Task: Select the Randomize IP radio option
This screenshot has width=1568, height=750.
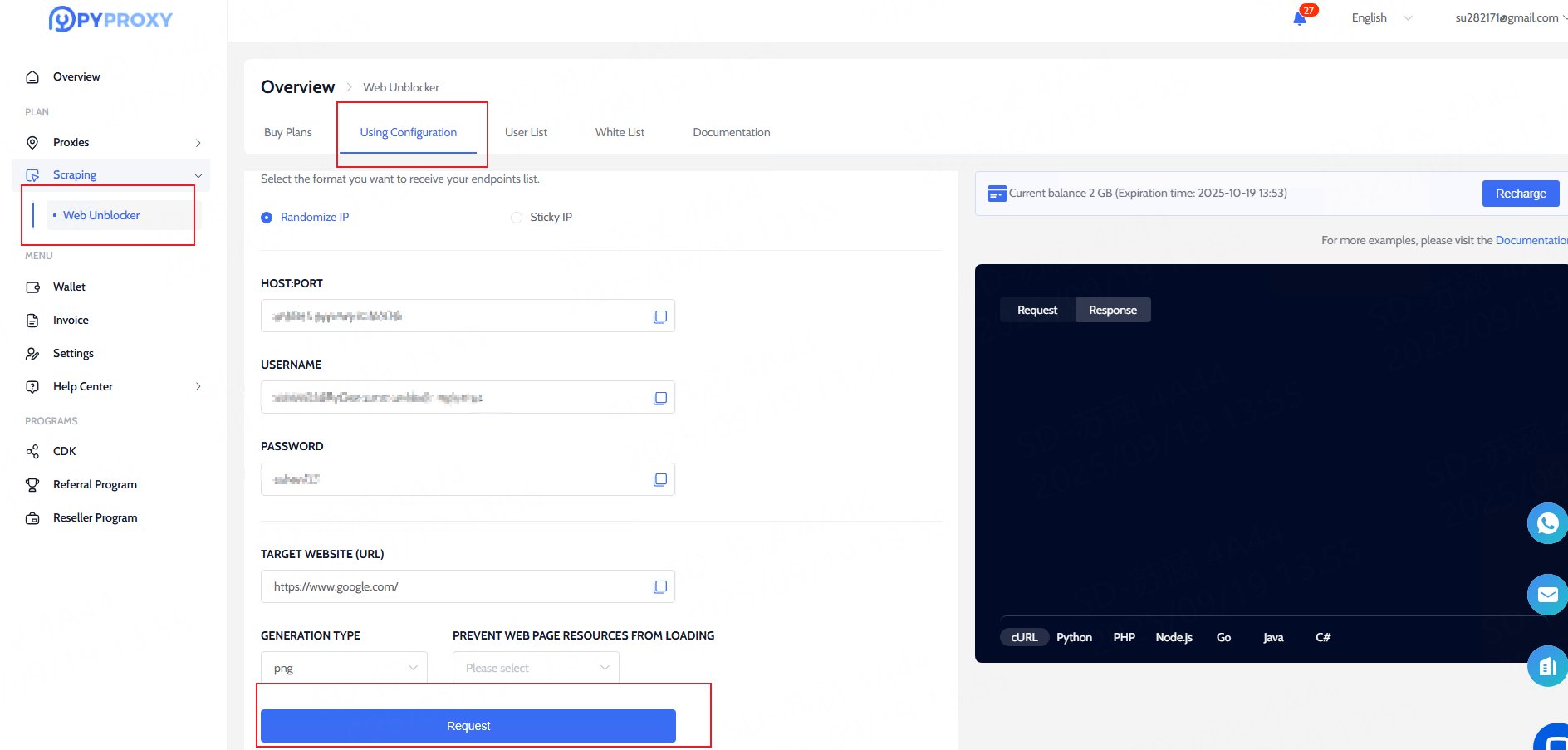Action: coord(267,218)
